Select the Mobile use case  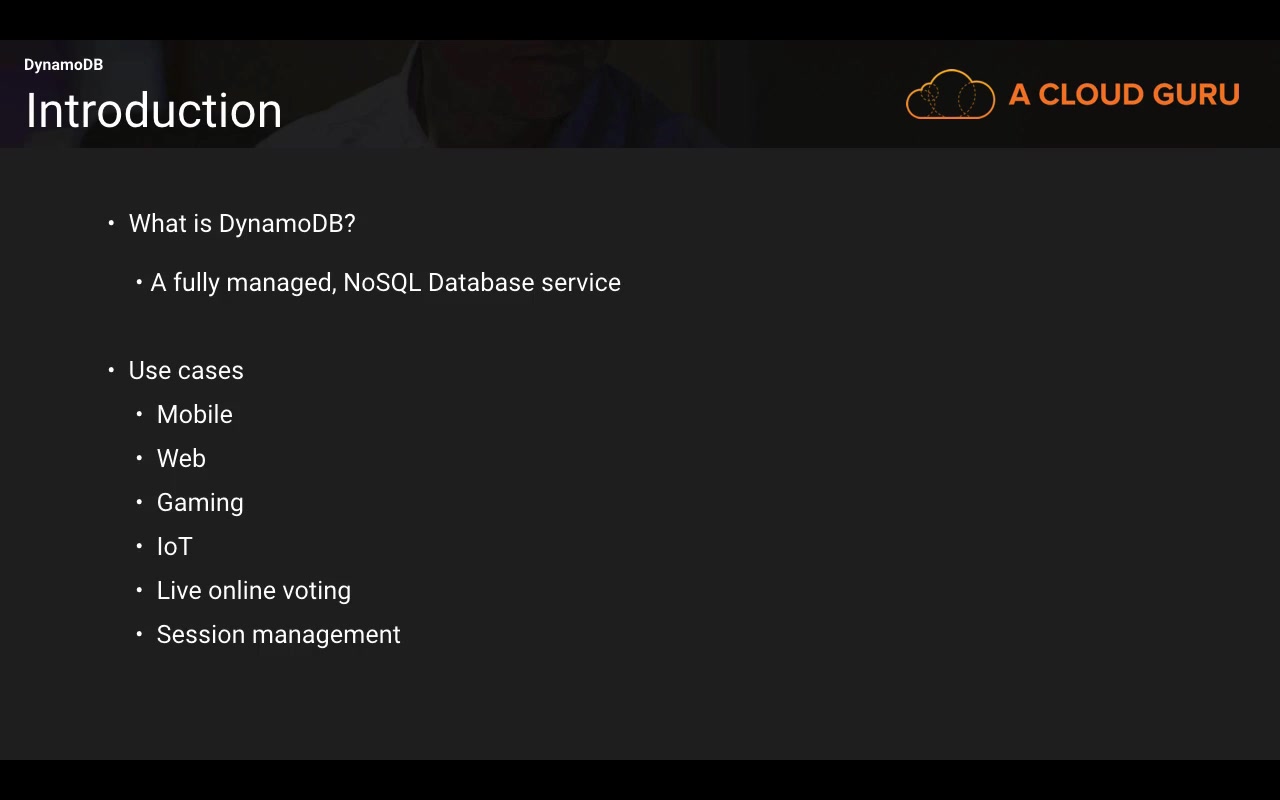[x=195, y=415]
